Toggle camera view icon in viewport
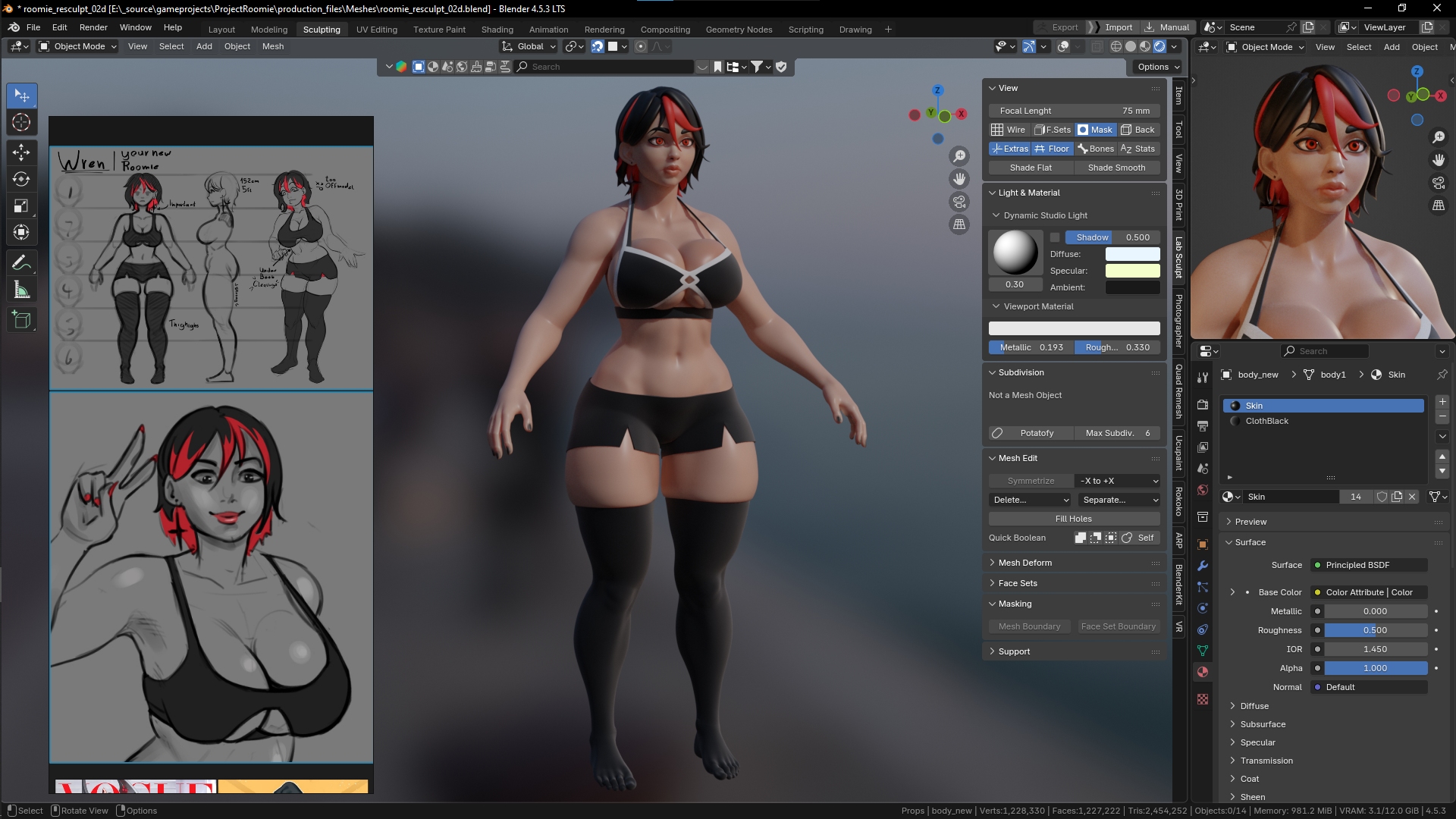This screenshot has width=1456, height=819. (x=959, y=202)
